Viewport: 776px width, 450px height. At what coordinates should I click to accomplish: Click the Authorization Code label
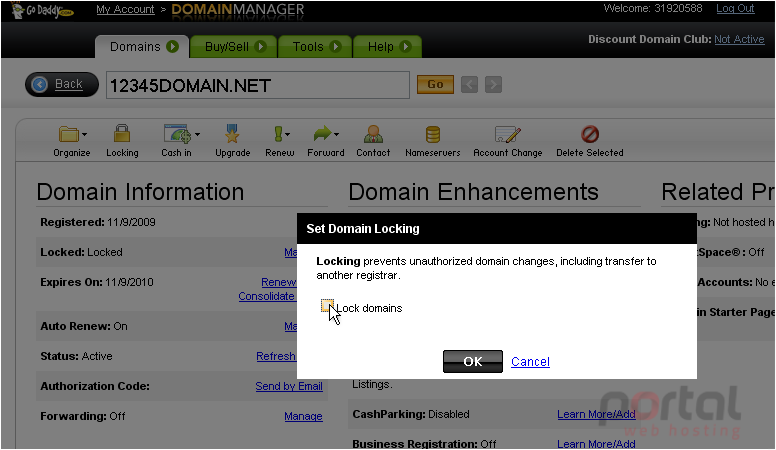[95, 386]
